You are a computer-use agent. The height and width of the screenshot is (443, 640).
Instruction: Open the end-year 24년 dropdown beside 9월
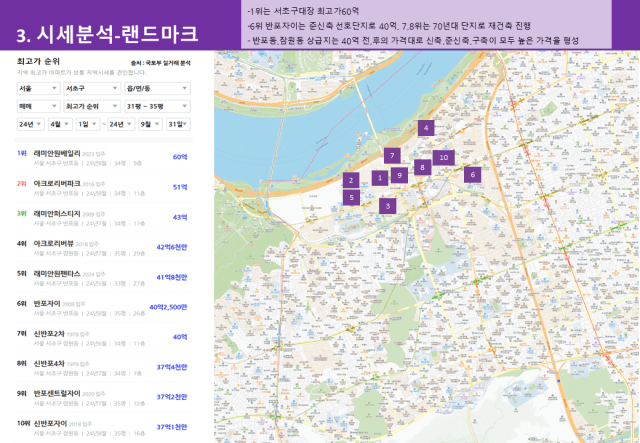121,124
